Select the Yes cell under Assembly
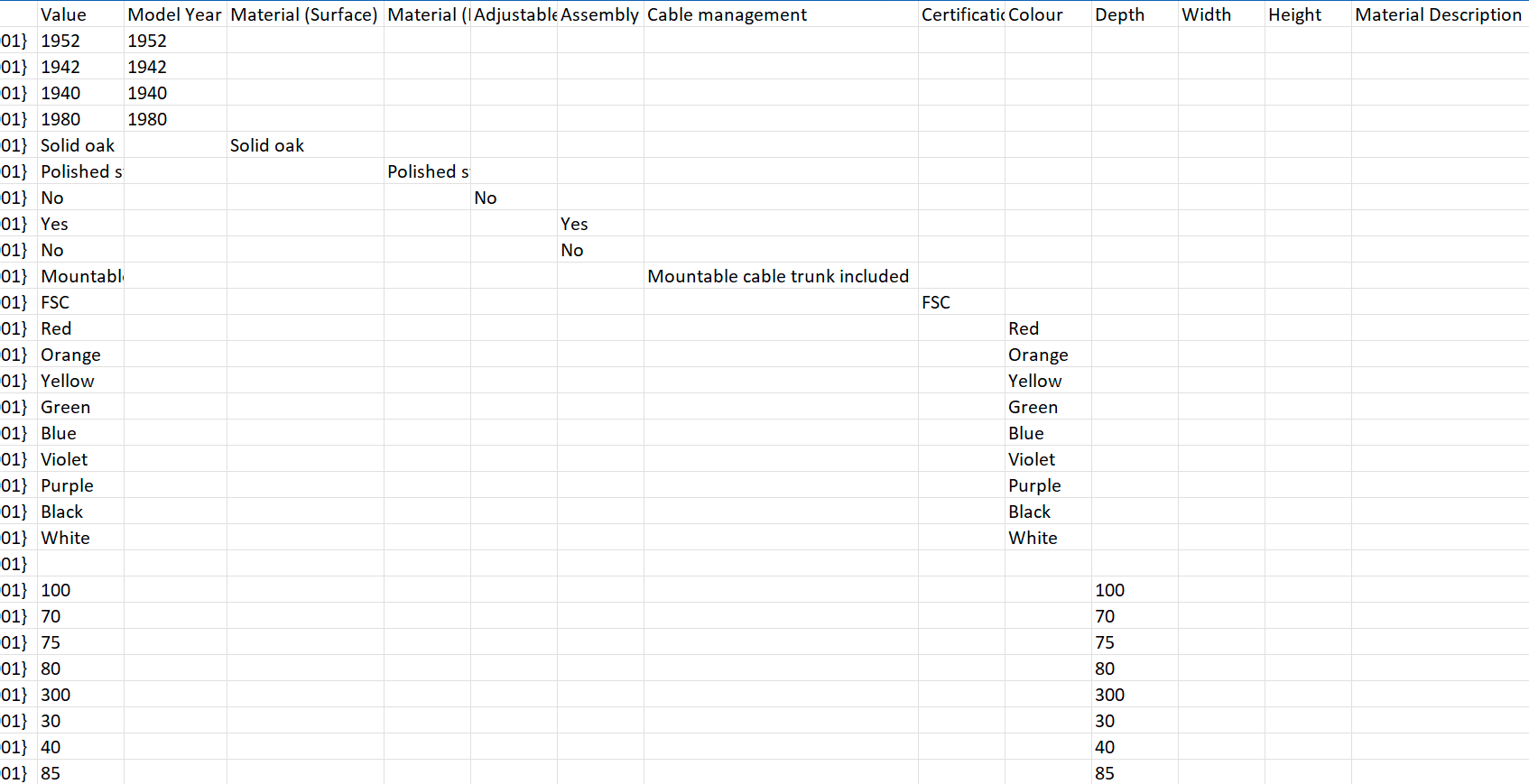 click(600, 224)
